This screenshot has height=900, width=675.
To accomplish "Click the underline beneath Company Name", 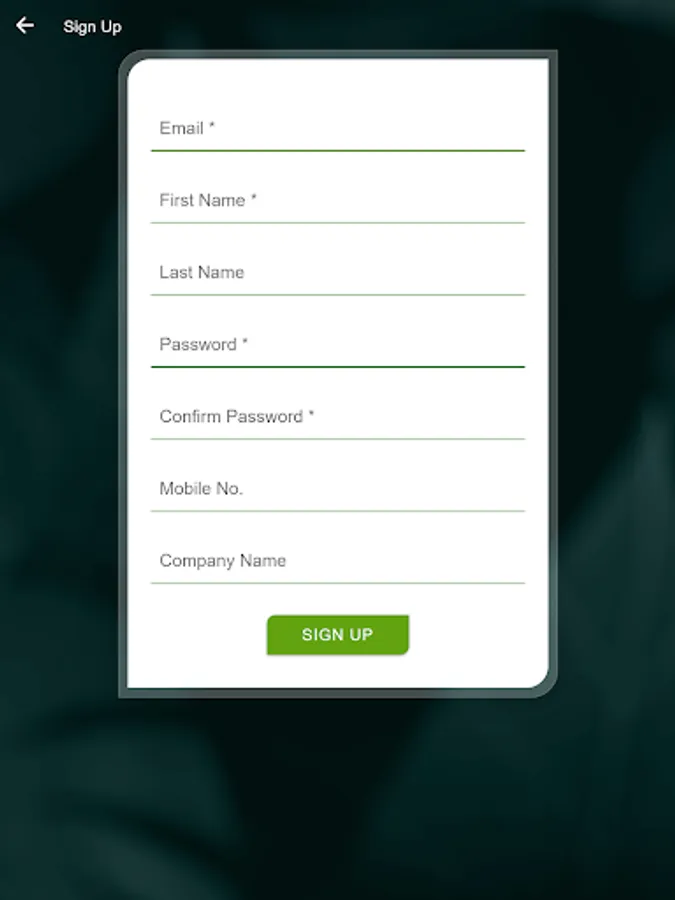I will click(338, 583).
